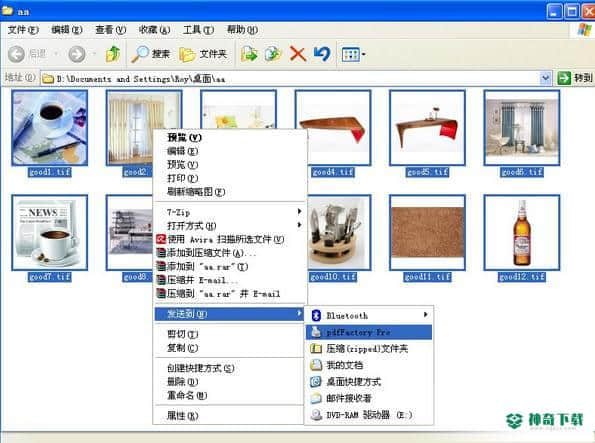Click the WinRAR icon beside Add to archive
The height and width of the screenshot is (443, 595).
[x=161, y=253]
